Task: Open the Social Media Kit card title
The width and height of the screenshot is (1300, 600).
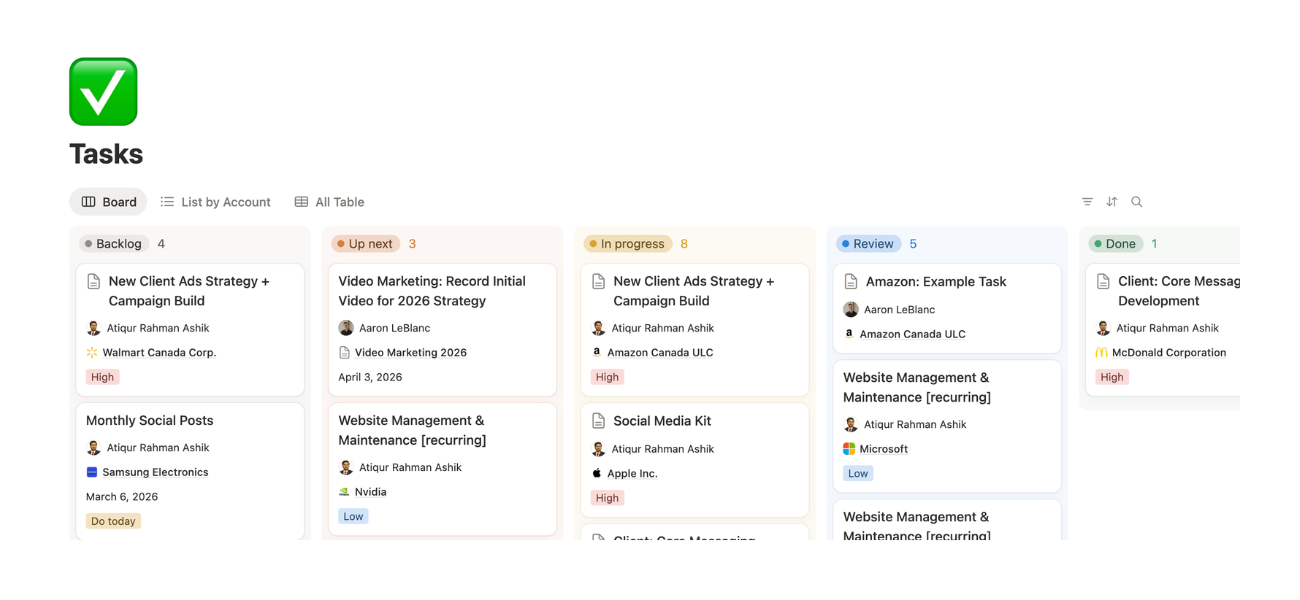Action: pos(662,421)
